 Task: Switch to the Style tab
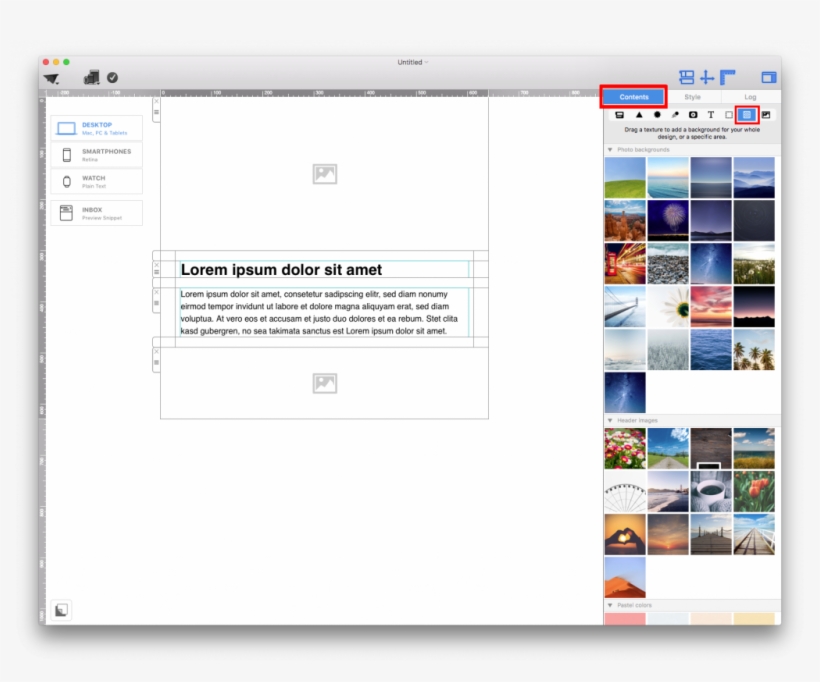coord(693,97)
